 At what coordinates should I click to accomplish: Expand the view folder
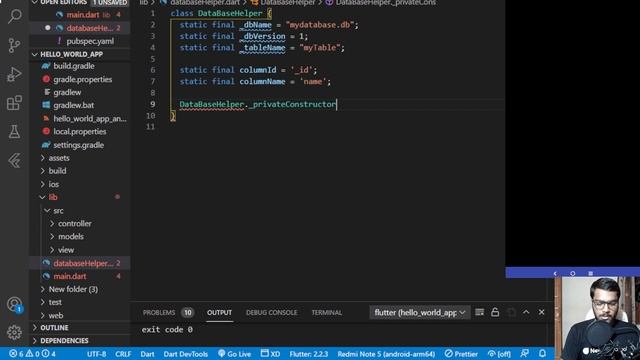click(x=66, y=250)
